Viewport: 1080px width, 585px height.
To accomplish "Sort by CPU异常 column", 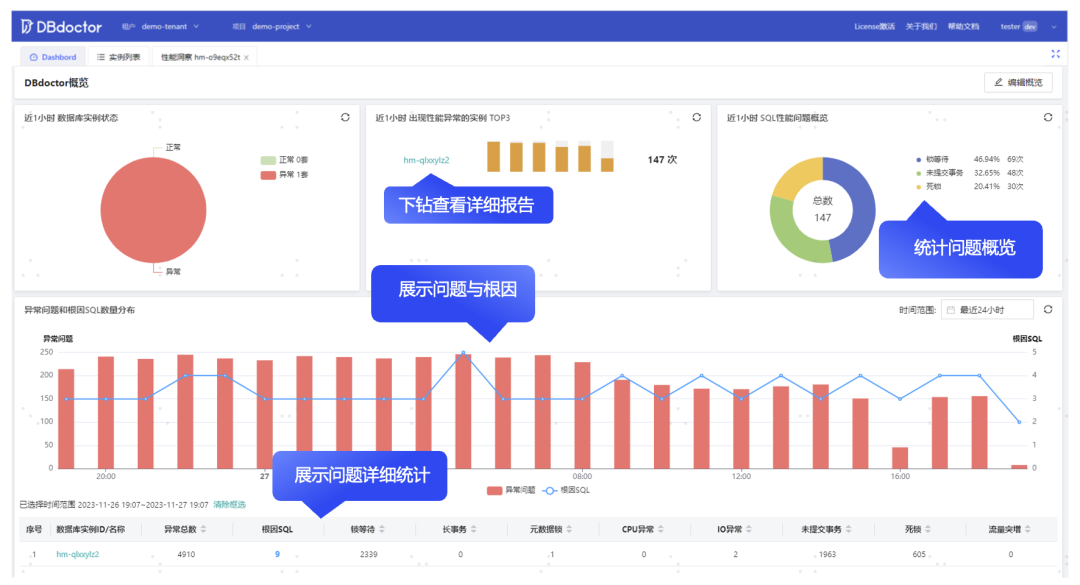I will point(661,529).
